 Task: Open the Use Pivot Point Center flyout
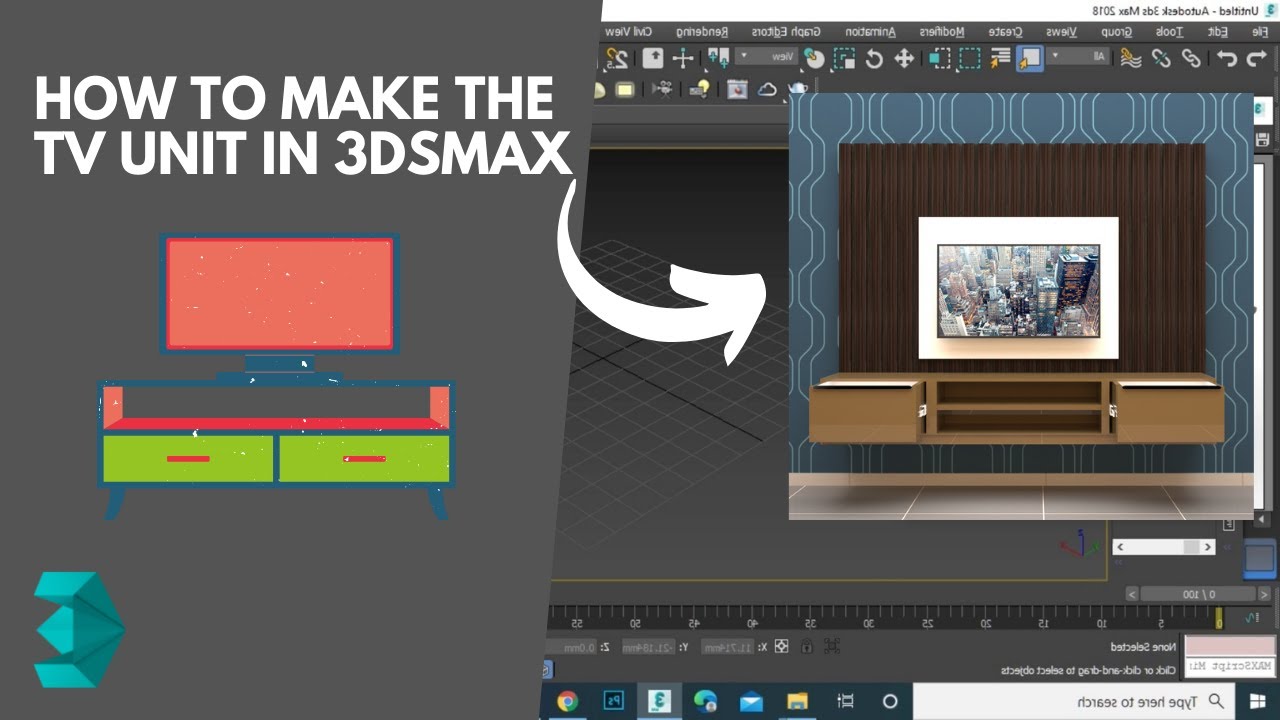click(718, 58)
